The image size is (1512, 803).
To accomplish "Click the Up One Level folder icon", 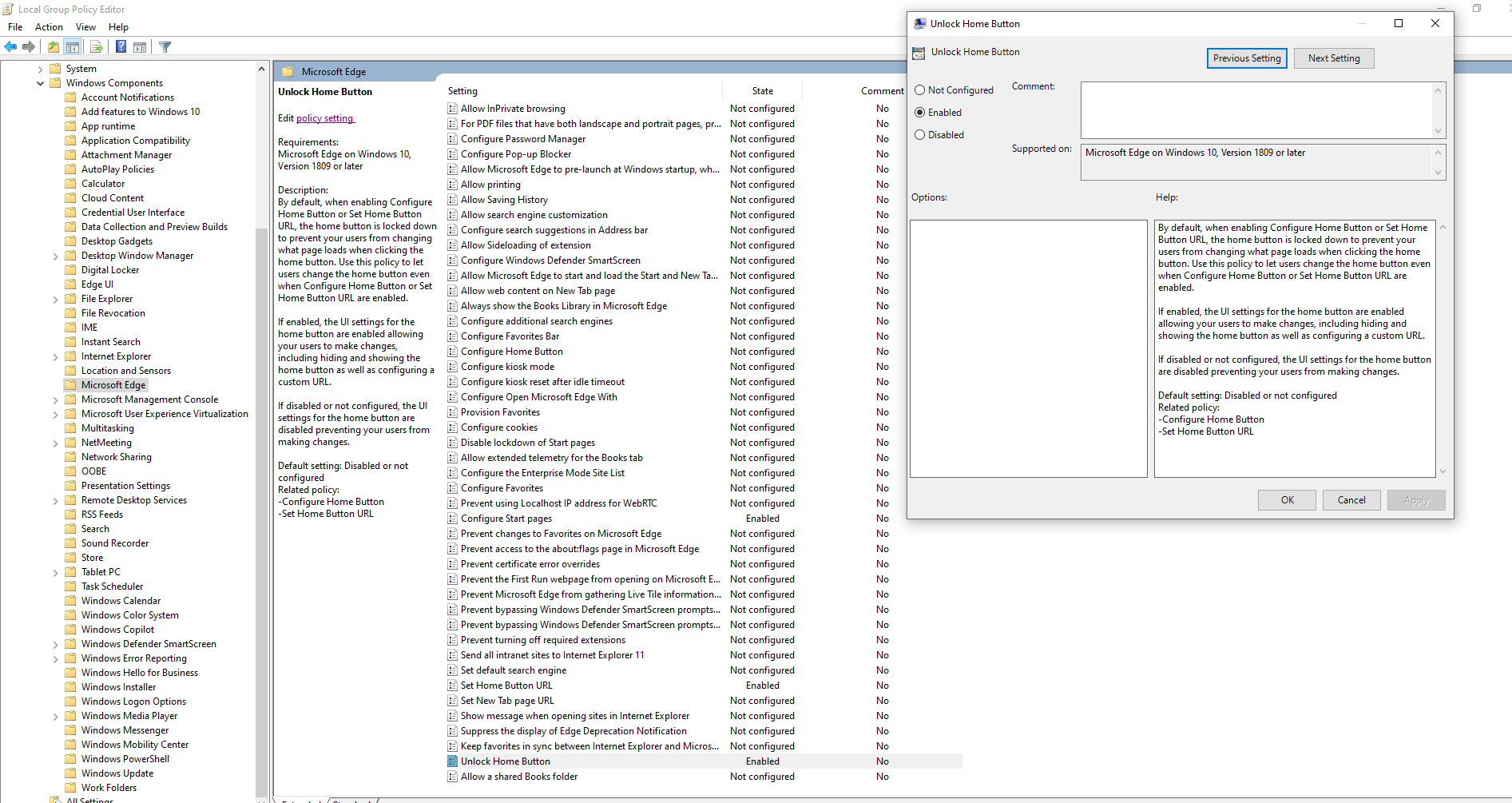I will pos(53,47).
